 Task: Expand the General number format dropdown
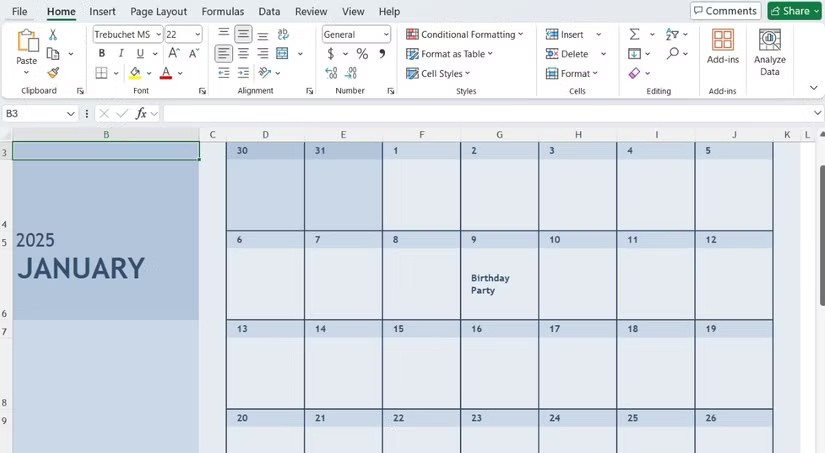coord(386,35)
